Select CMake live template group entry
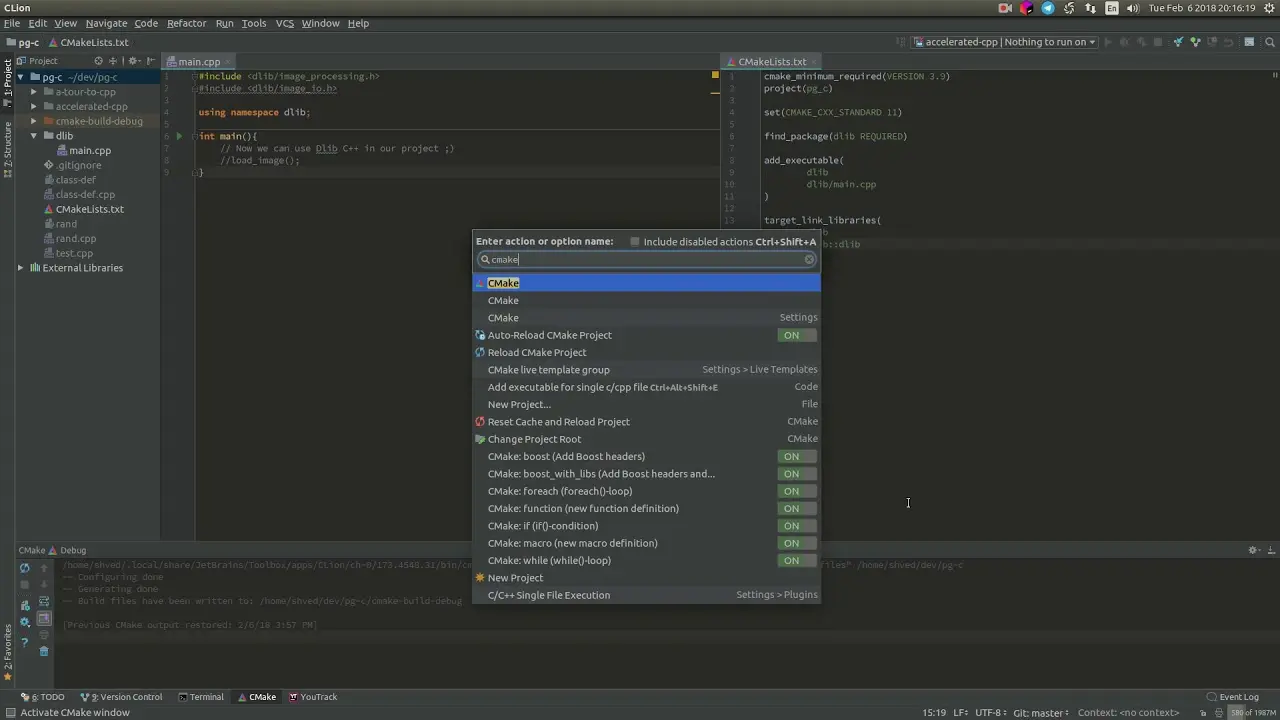The image size is (1280, 720). (646, 370)
